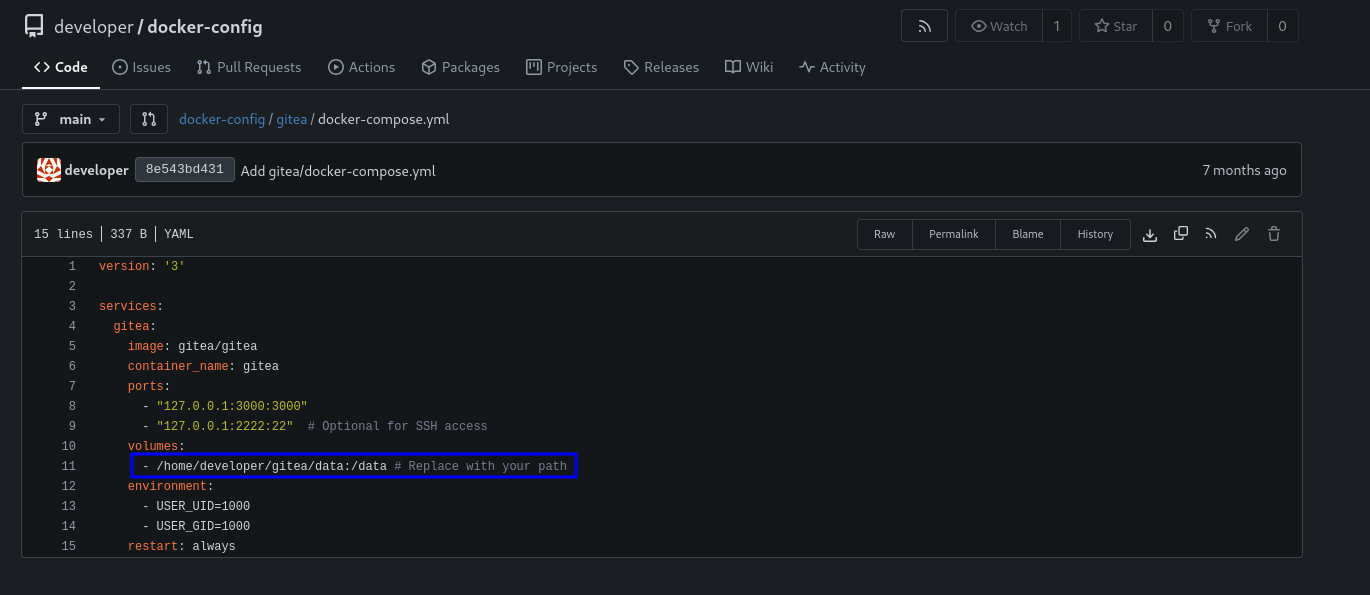1370x595 pixels.
Task: Download the docker-compose.yml file
Action: click(x=1150, y=234)
